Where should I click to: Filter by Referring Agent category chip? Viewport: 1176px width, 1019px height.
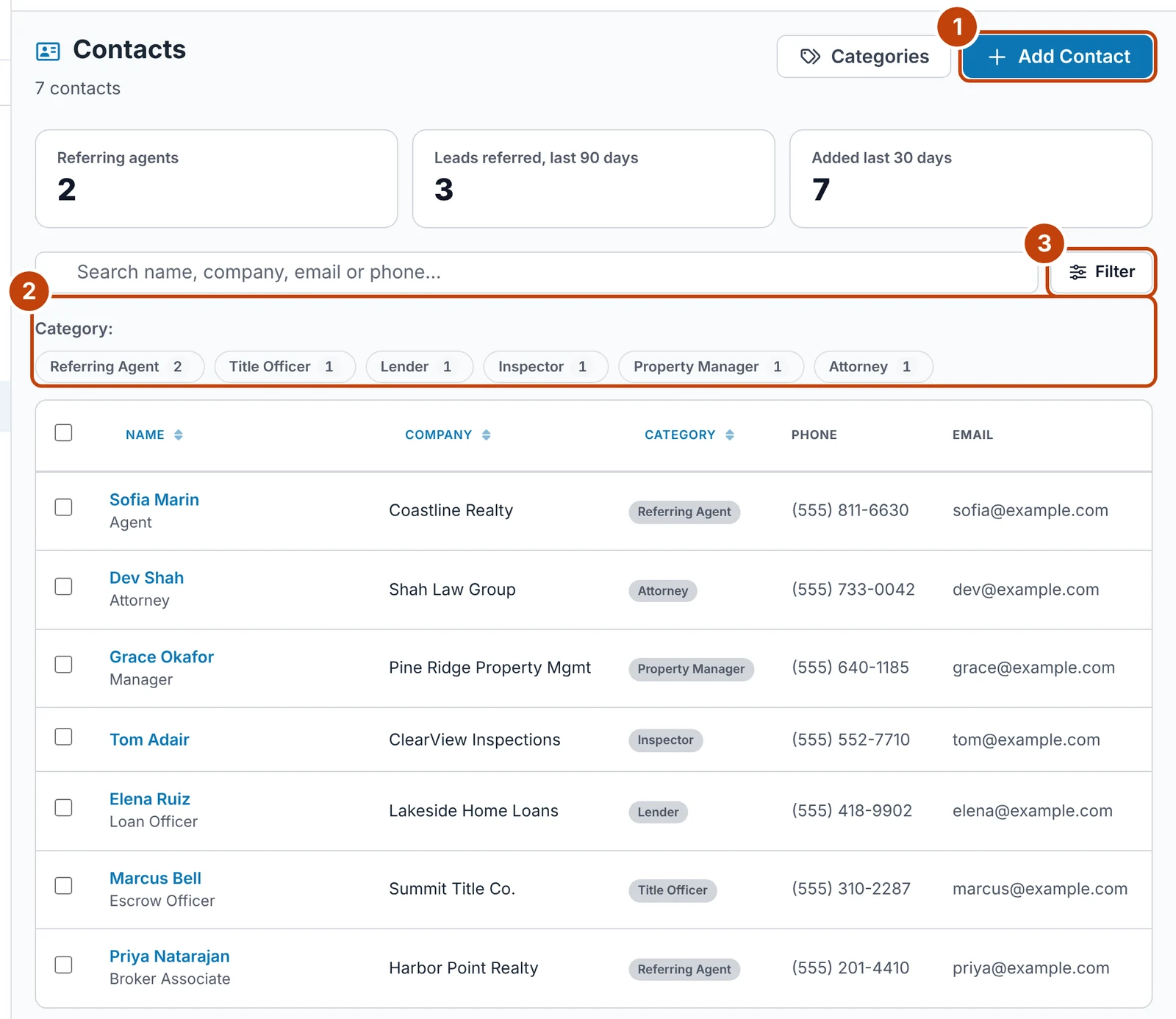pos(120,367)
